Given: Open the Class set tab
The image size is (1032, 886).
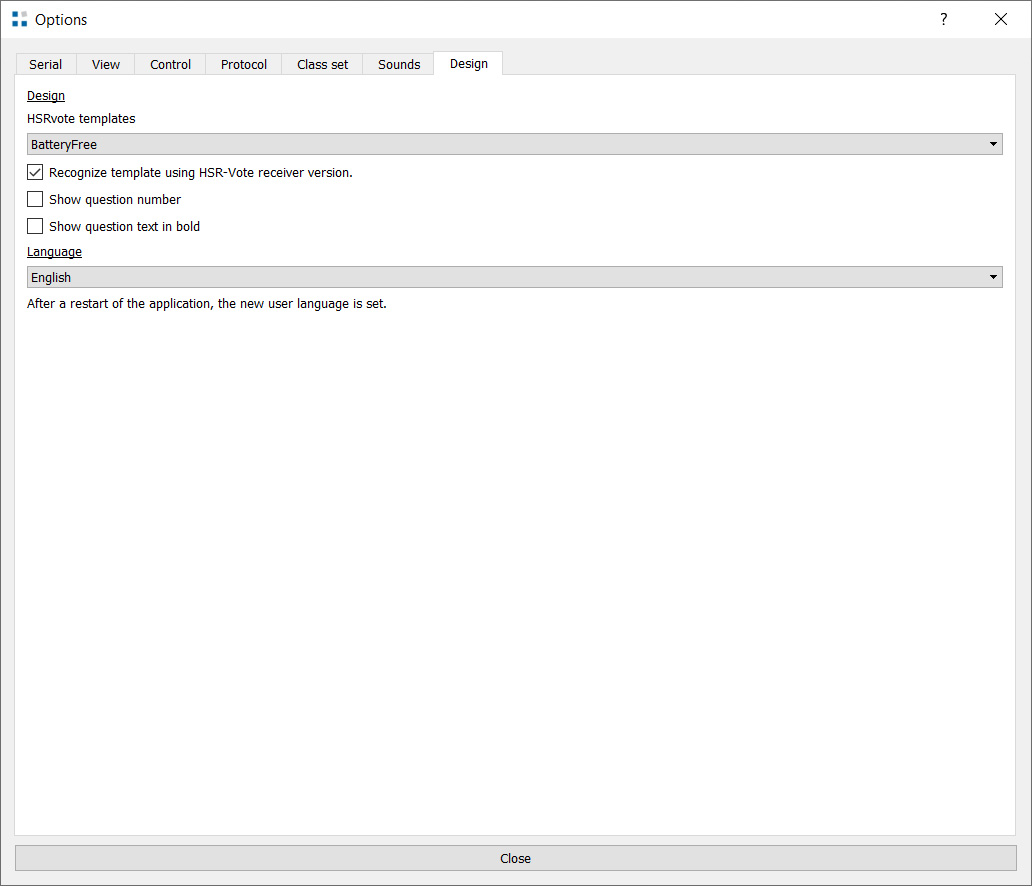Looking at the screenshot, I should 323,64.
